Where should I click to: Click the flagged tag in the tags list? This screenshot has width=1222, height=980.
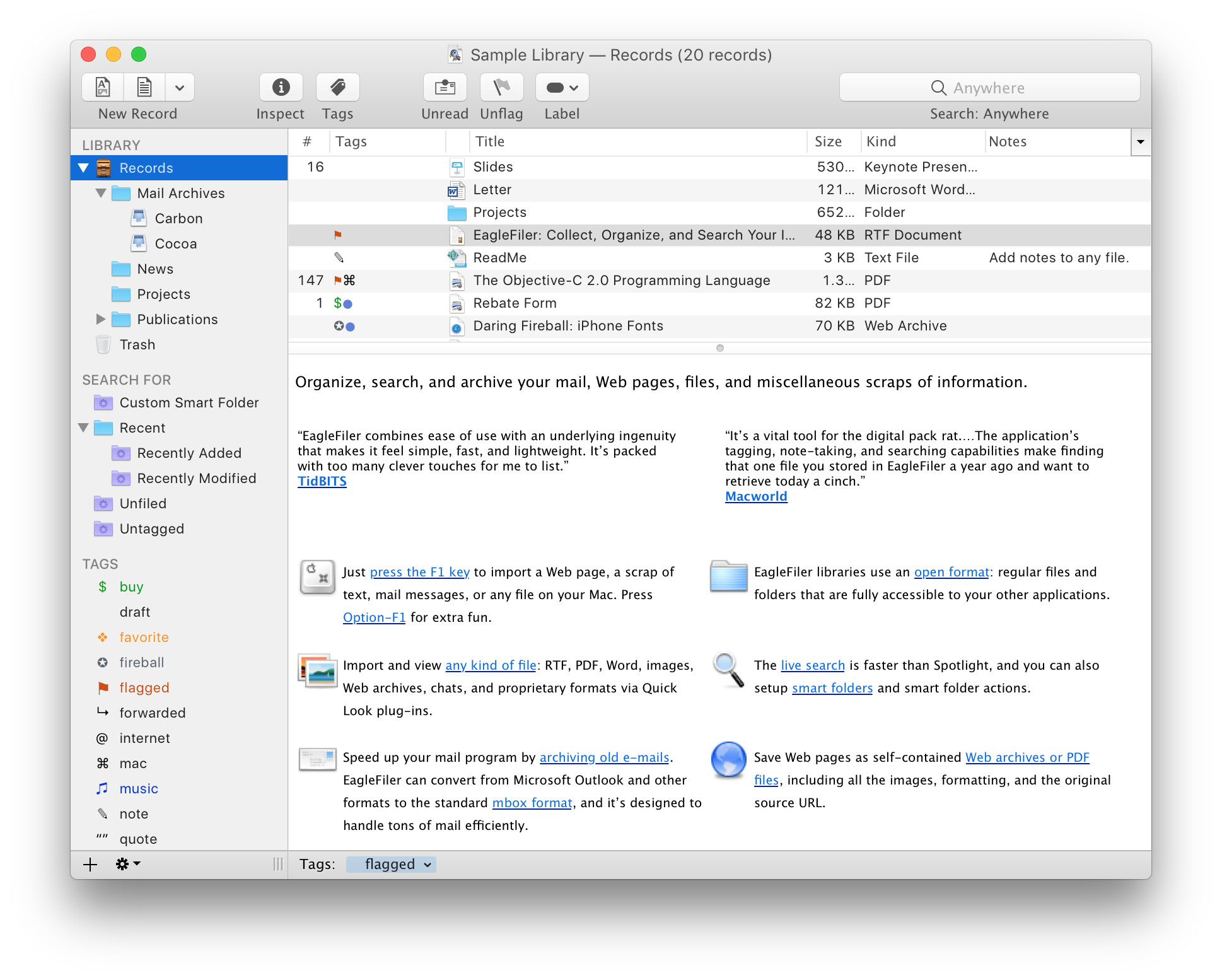[144, 687]
